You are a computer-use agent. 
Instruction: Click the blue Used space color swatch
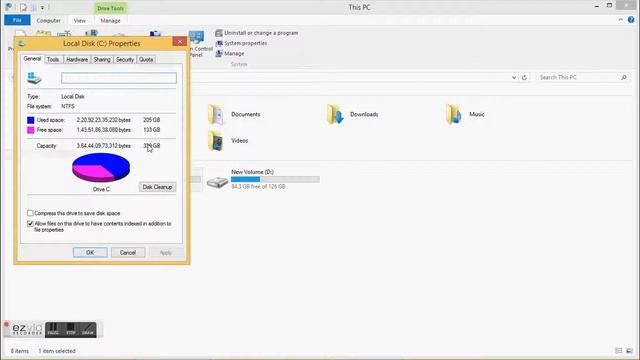tap(31, 120)
